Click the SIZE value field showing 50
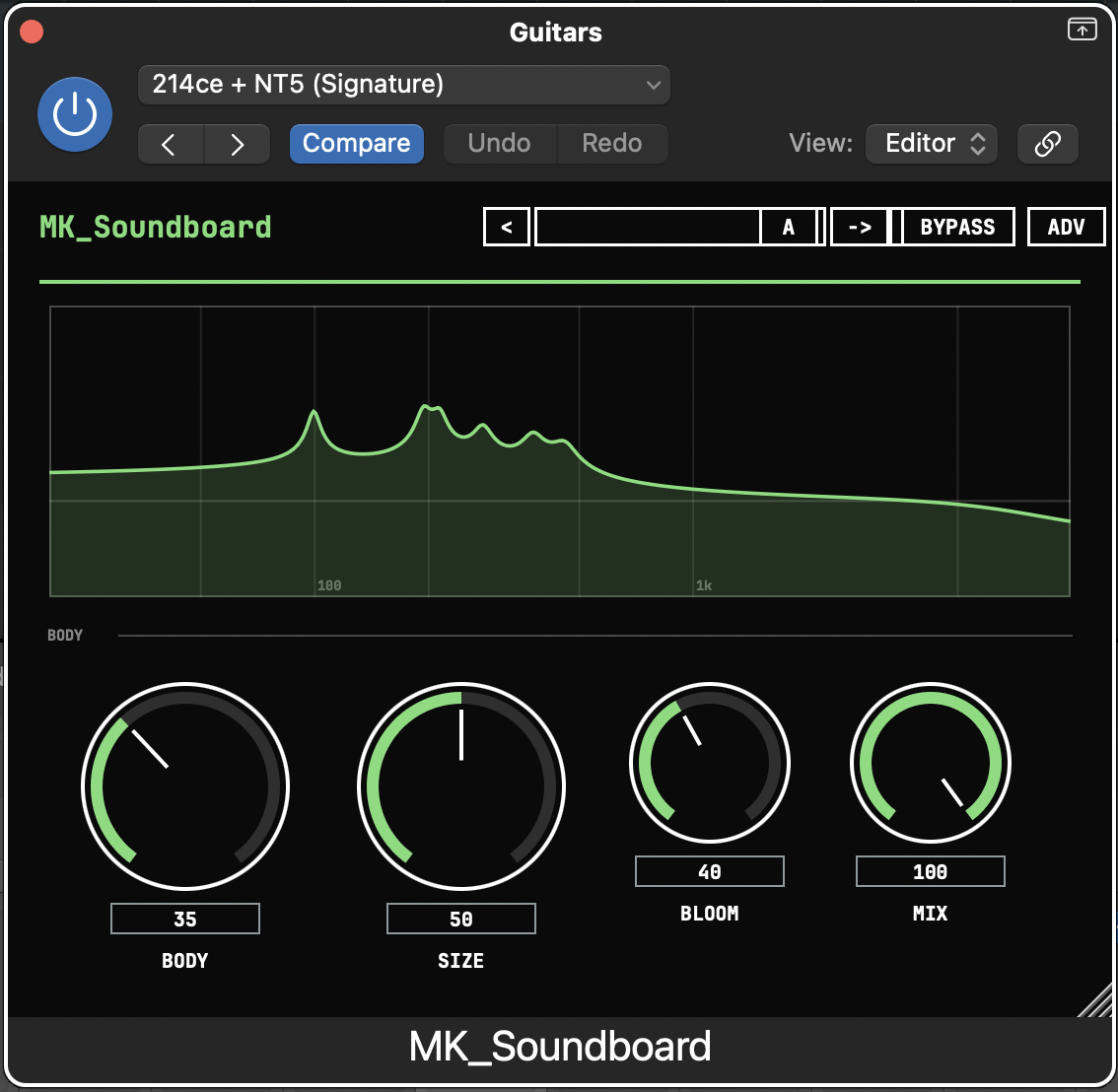1118x1092 pixels. (461, 919)
